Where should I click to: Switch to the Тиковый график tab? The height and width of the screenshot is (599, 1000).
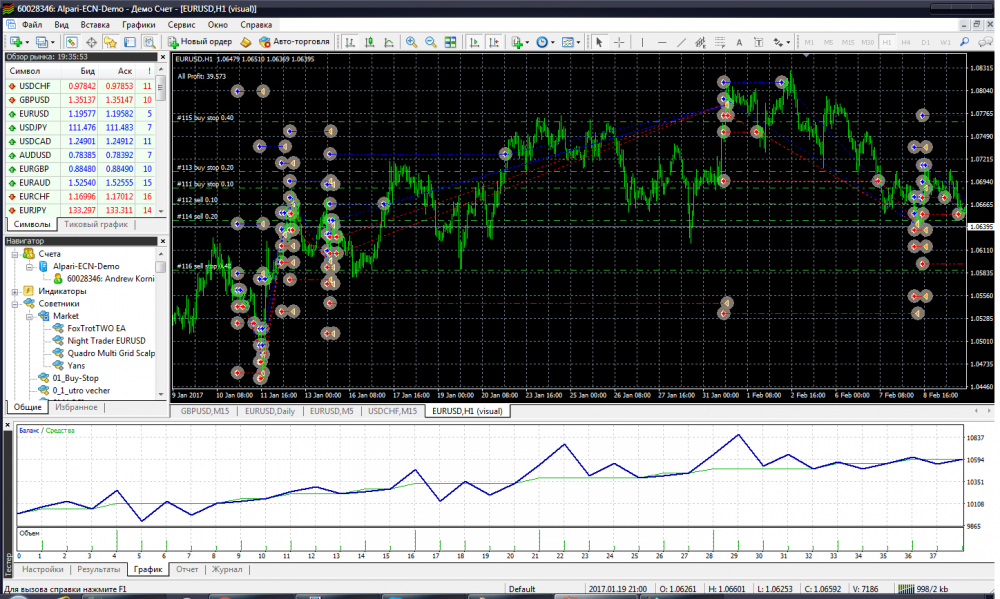(96, 225)
